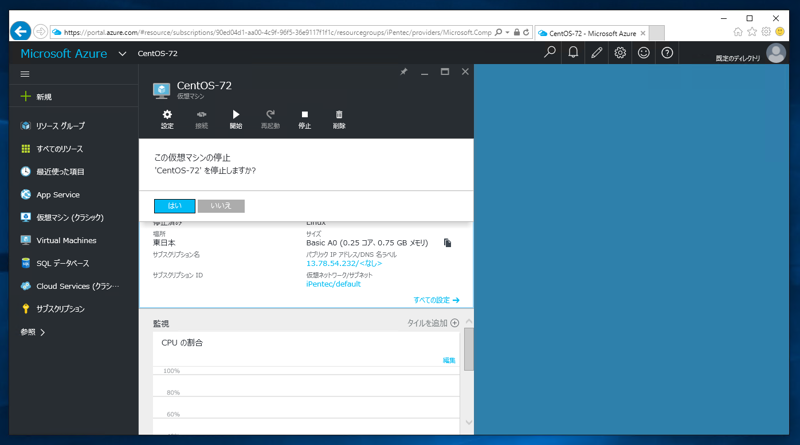Viewport: 800px width, 445px height.
Task: Open the help question mark icon
Action: [x=667, y=53]
